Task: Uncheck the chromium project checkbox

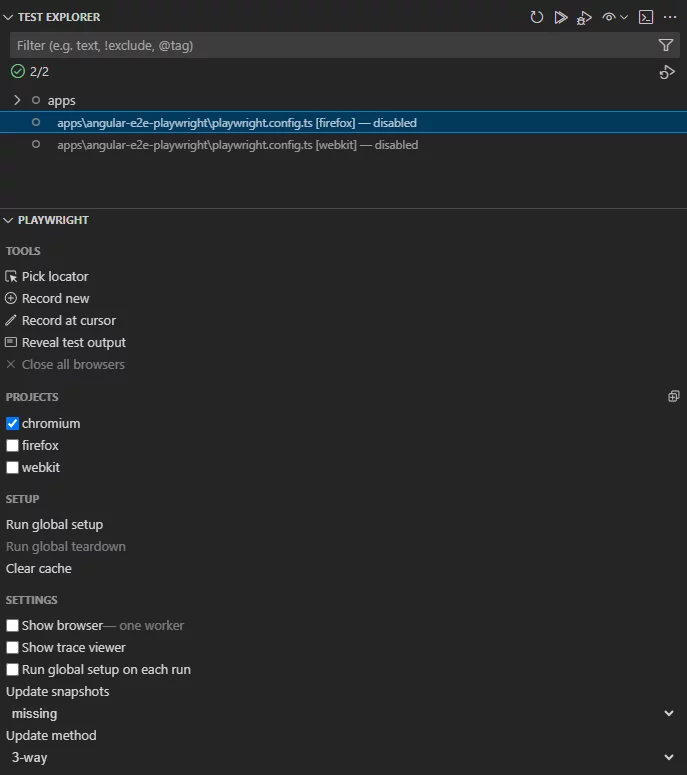Action: tap(13, 423)
